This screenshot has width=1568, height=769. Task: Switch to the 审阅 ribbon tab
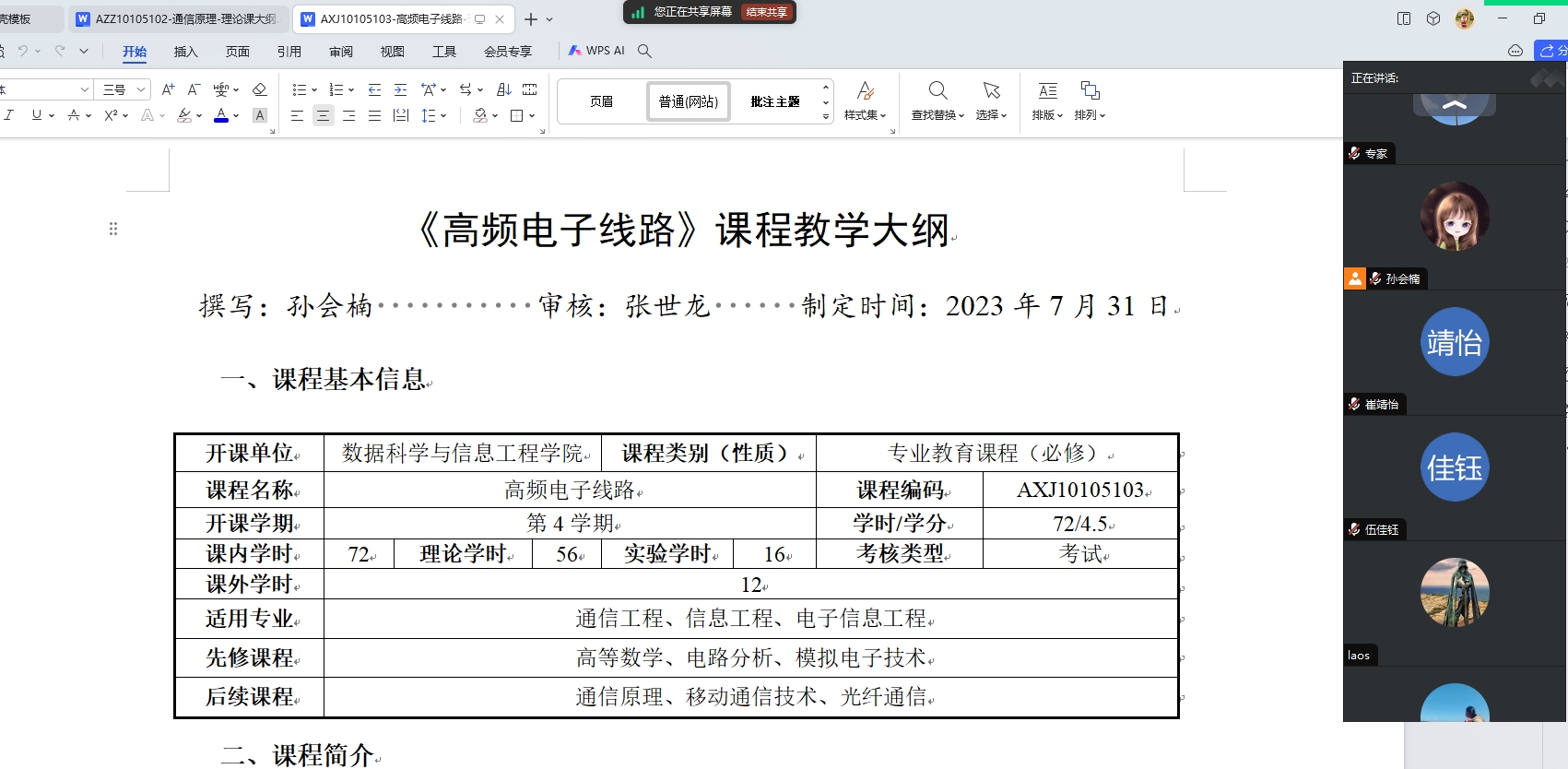pos(340,52)
